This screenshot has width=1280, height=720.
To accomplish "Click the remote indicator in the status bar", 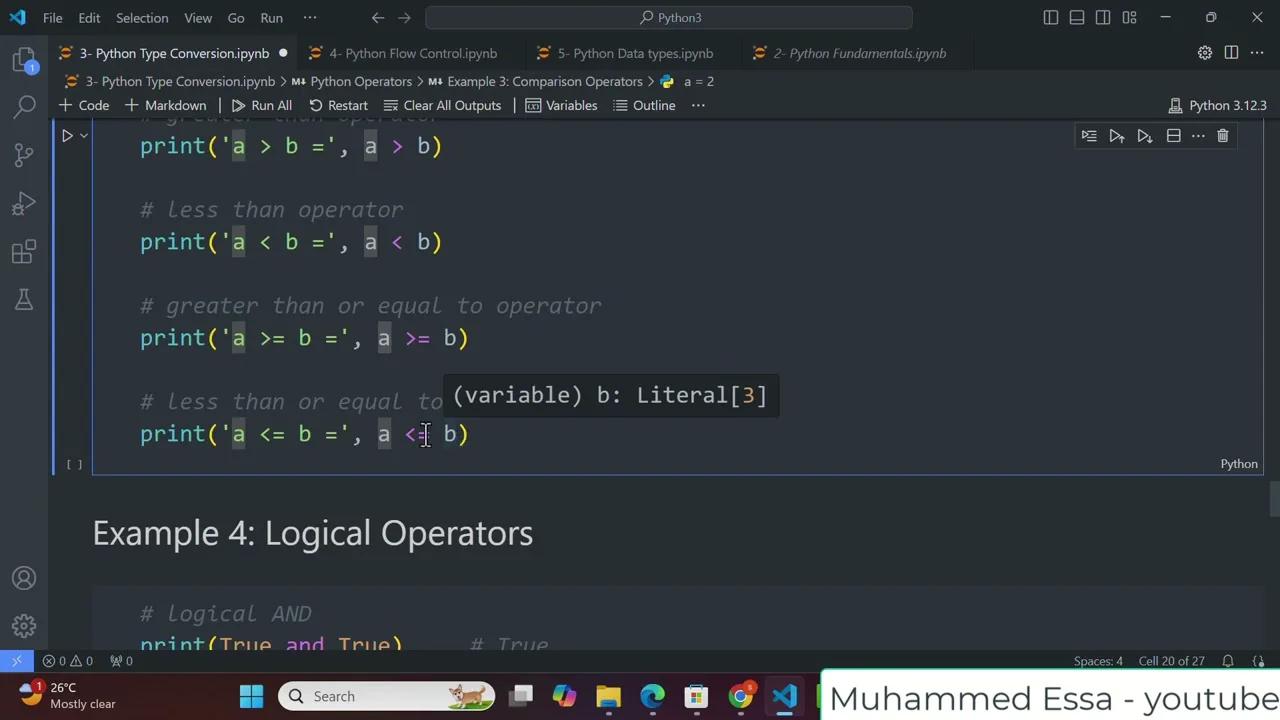I will click(16, 660).
